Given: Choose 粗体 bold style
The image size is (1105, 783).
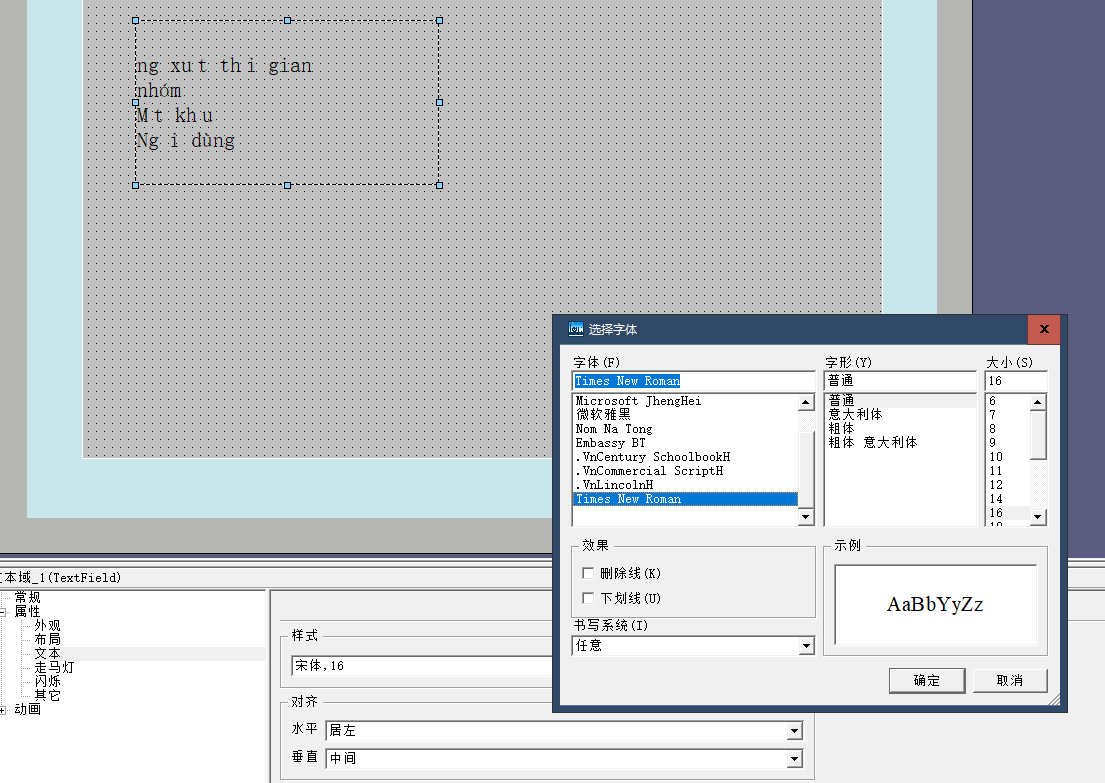Looking at the screenshot, I should (900, 429).
